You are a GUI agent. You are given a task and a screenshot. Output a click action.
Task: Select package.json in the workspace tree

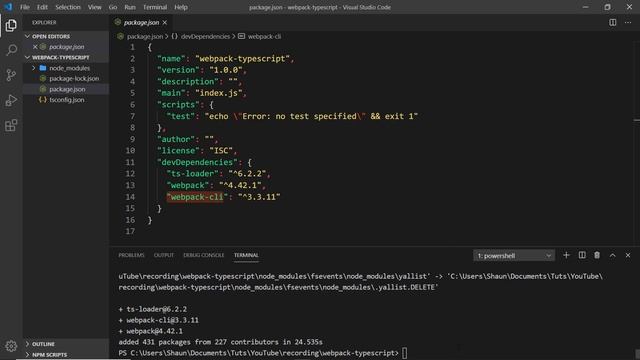click(67, 89)
